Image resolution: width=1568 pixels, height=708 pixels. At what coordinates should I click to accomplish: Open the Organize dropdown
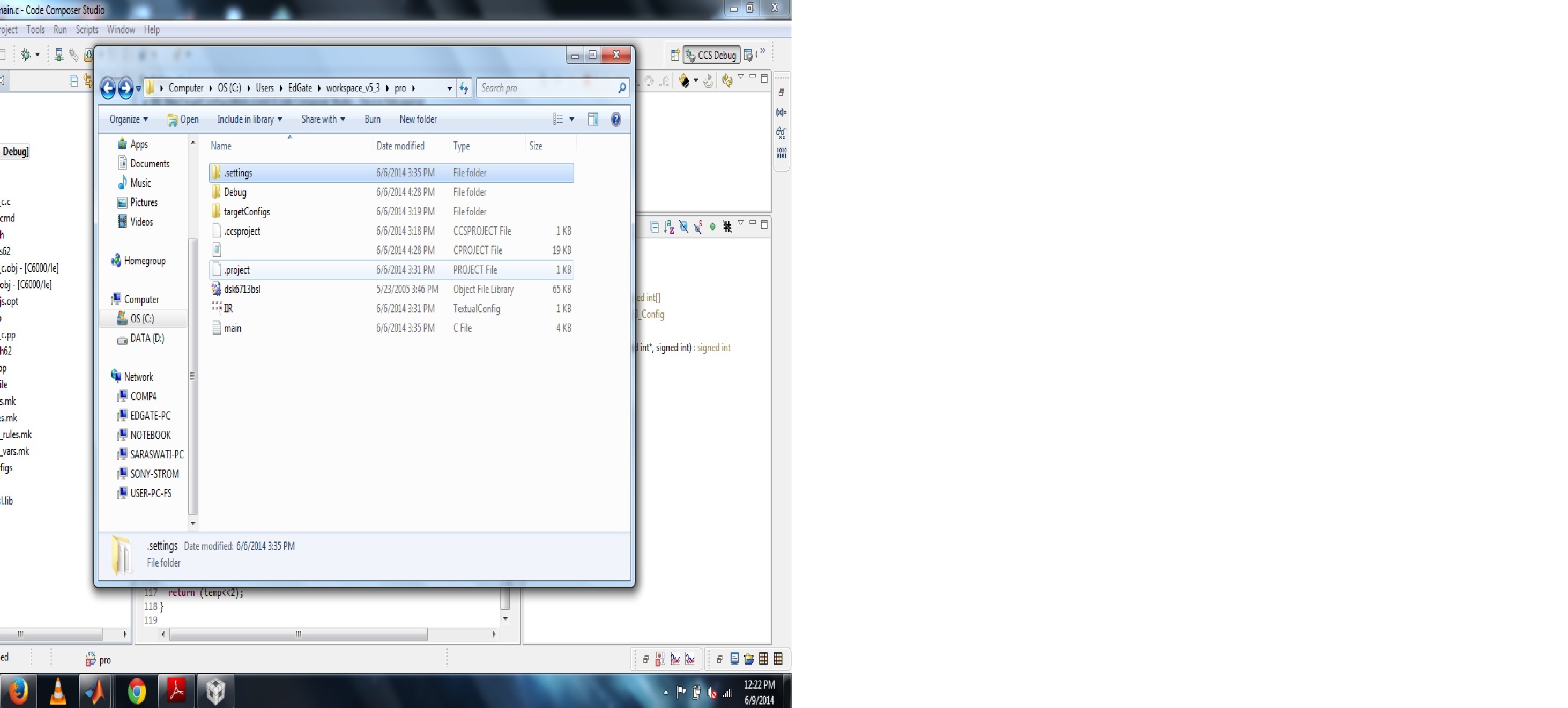coord(128,120)
